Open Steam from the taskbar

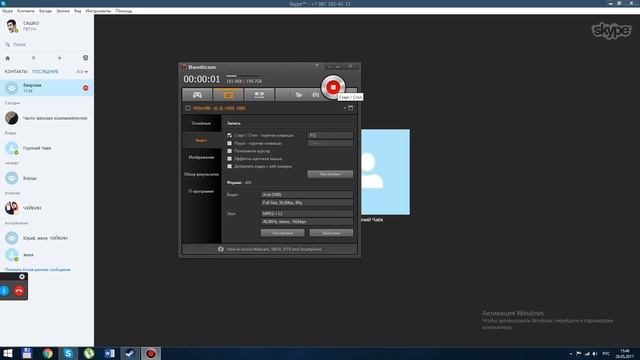click(x=130, y=353)
